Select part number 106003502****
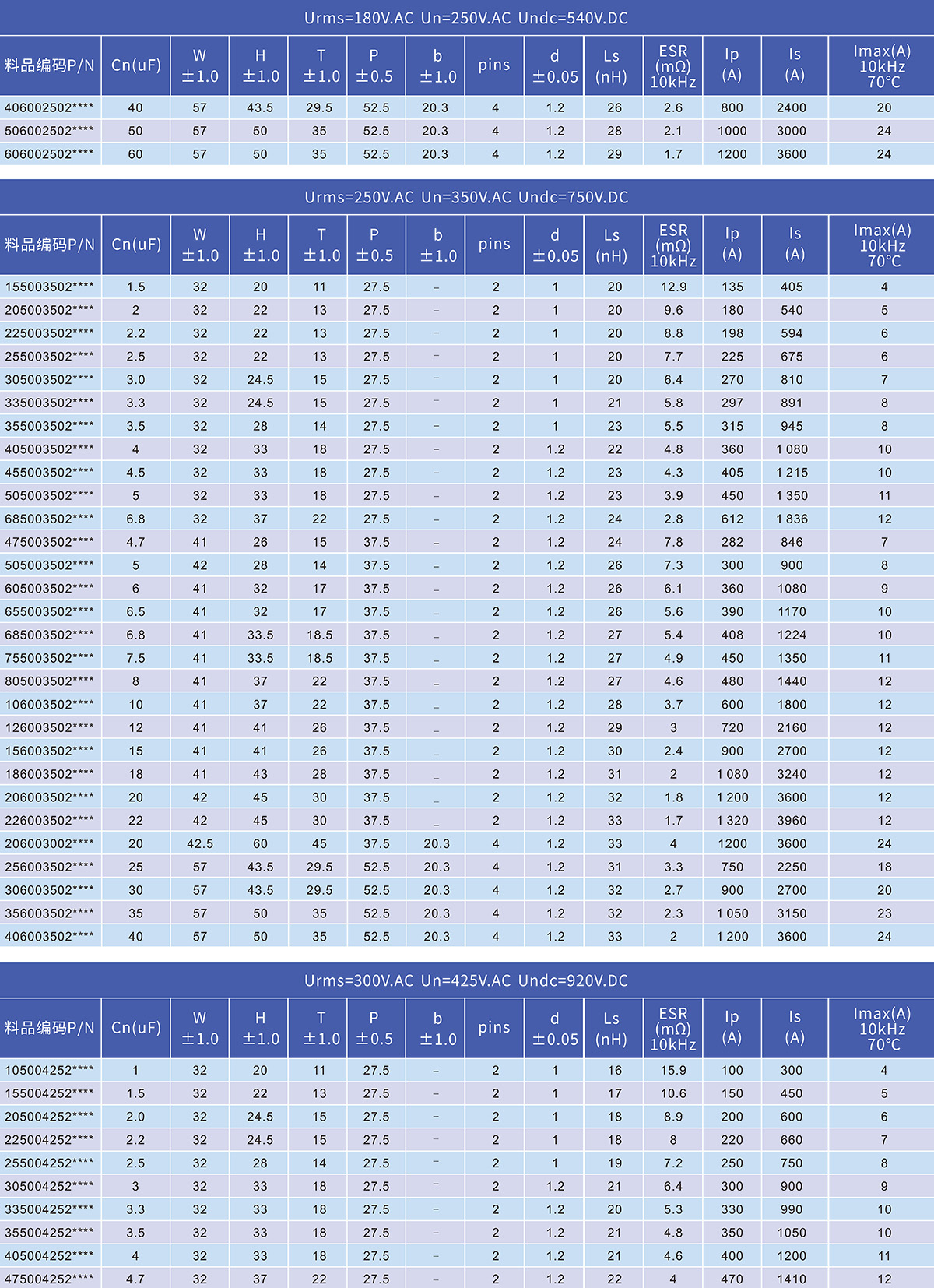934x1288 pixels. coord(49,705)
